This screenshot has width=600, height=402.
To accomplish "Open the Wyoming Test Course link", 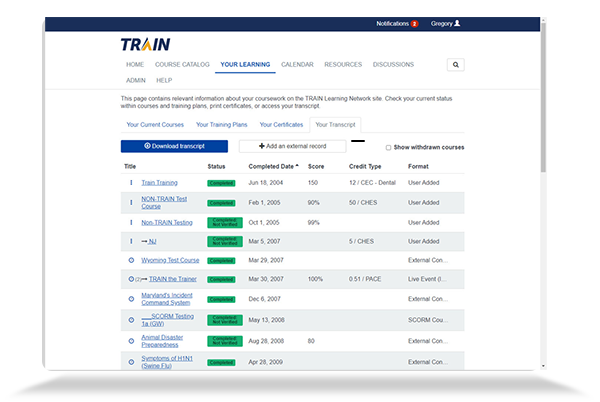I will pos(170,260).
